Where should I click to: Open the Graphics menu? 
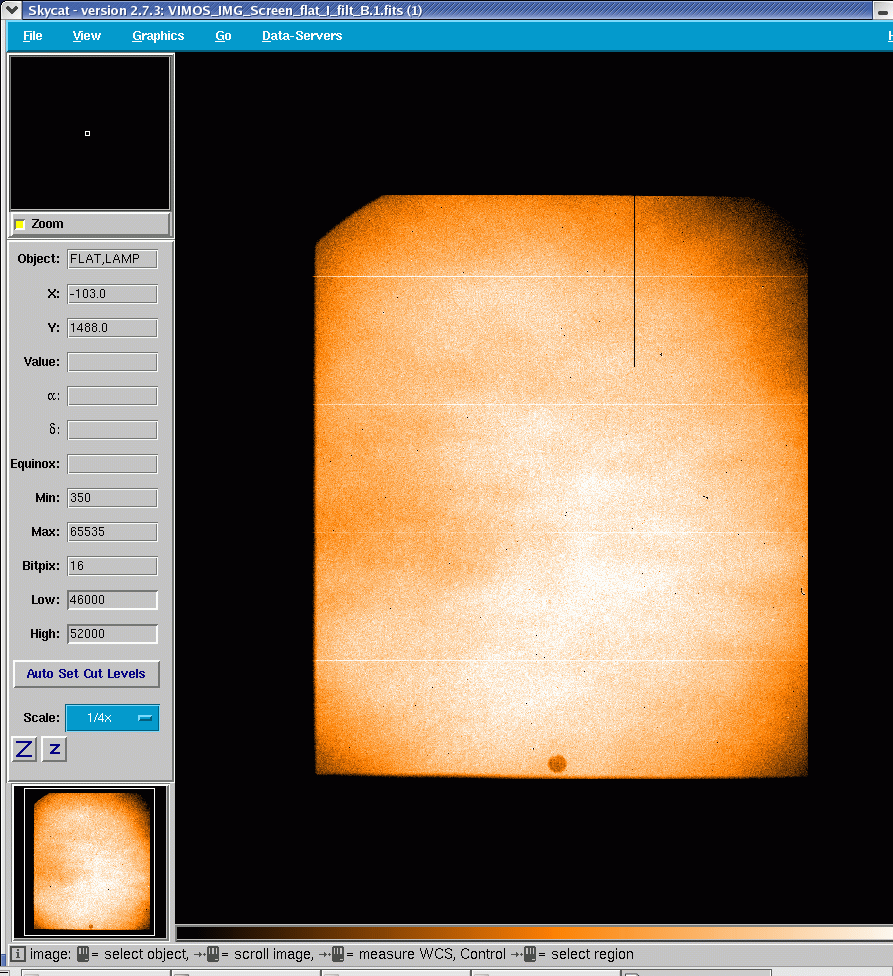coord(158,36)
